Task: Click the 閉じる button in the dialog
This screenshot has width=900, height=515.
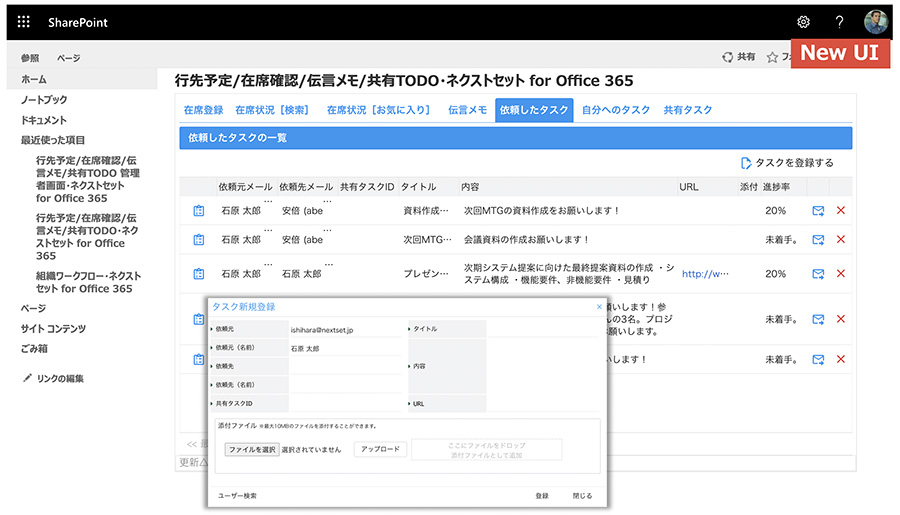Action: coord(582,495)
